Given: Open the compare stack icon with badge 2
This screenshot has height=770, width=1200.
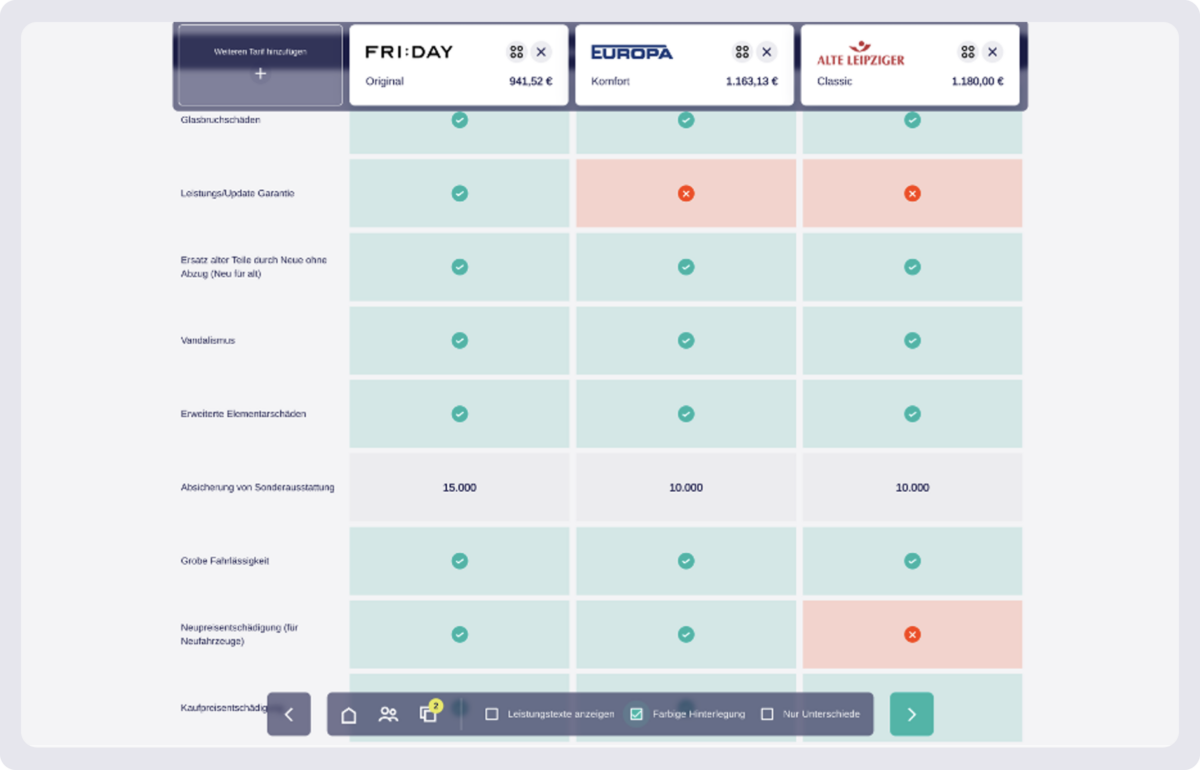Looking at the screenshot, I should 428,714.
